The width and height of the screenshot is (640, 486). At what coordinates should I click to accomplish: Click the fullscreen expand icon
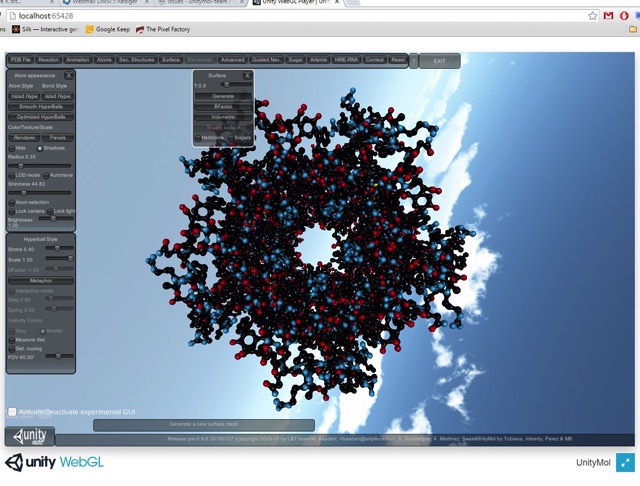point(625,462)
